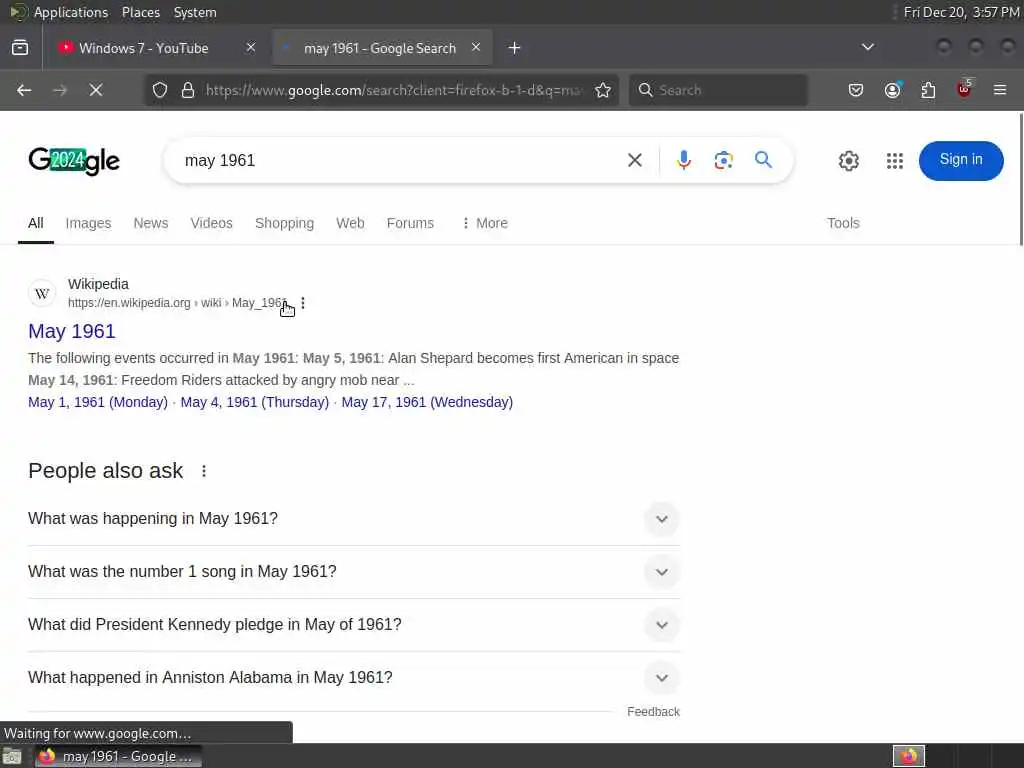Select the Videos search tab
1024x768 pixels.
coord(212,223)
